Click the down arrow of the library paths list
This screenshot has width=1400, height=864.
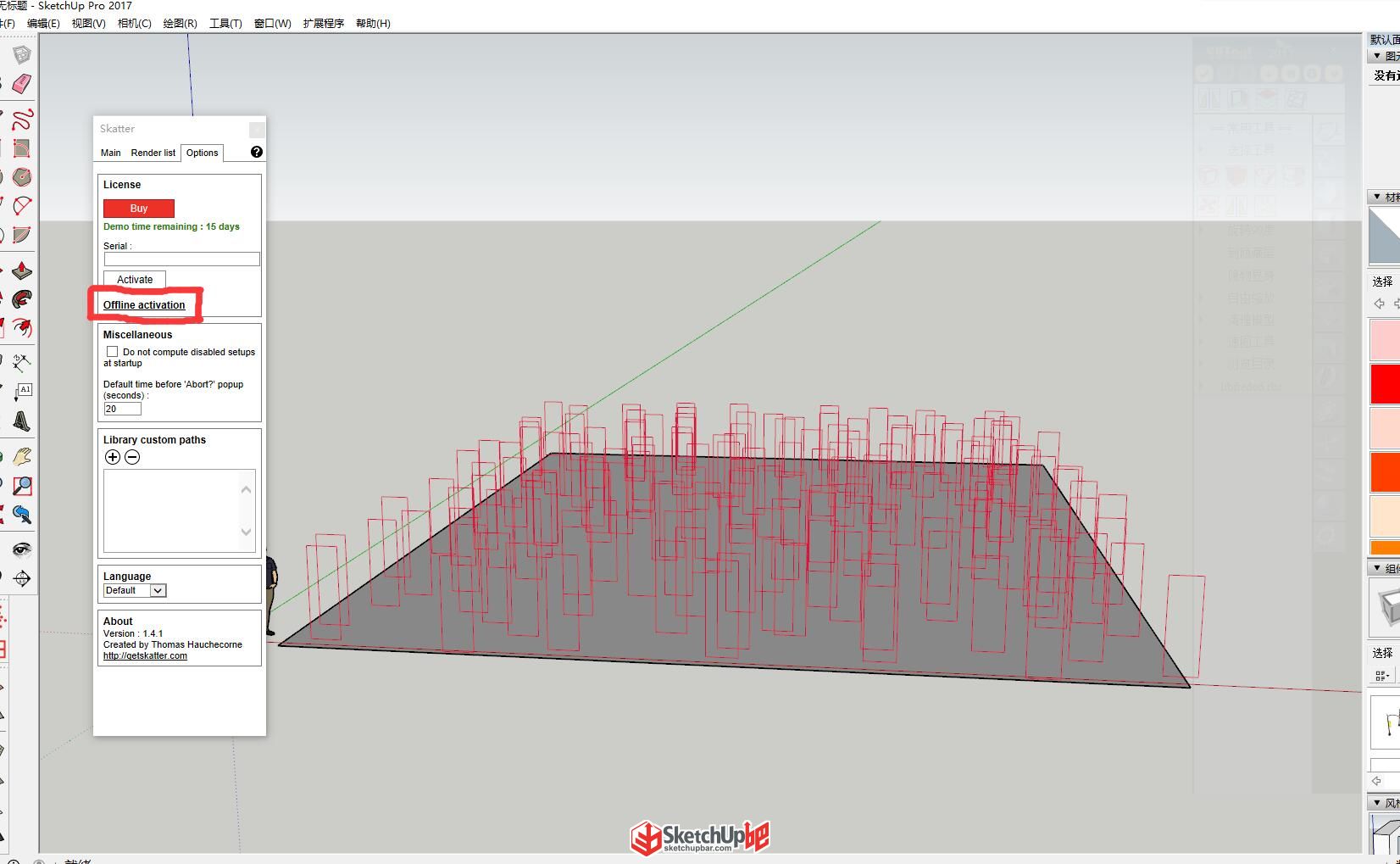point(247,532)
